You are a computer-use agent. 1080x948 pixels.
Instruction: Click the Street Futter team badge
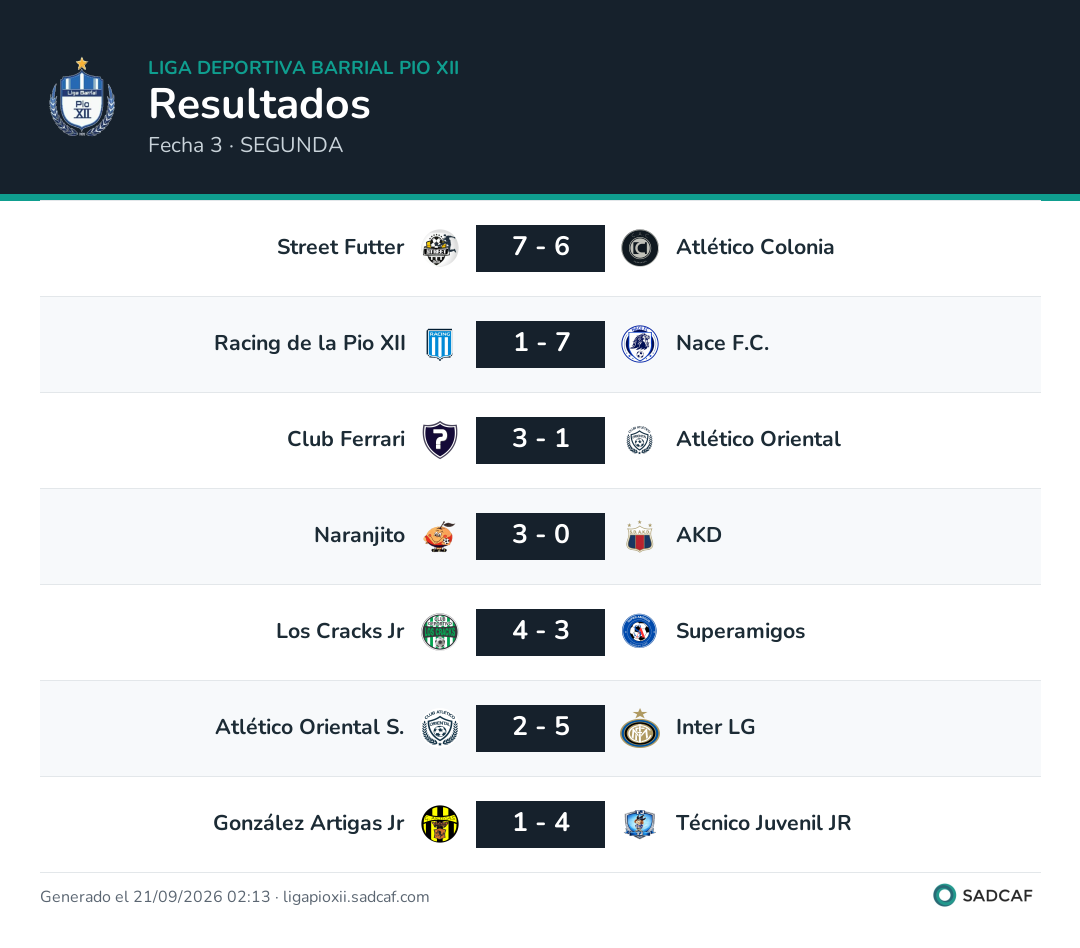[x=439, y=248]
